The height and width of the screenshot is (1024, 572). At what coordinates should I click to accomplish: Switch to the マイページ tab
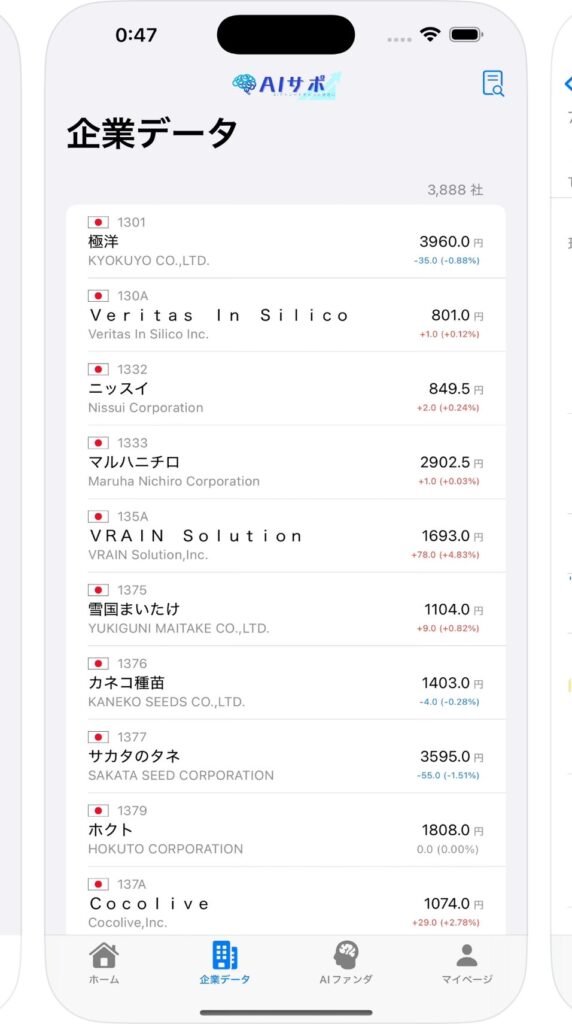pos(467,963)
